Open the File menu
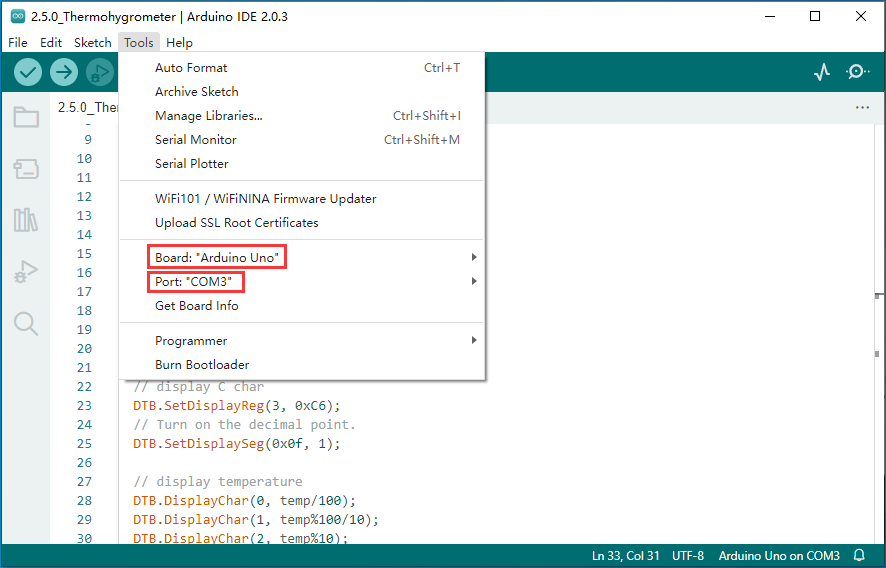 (18, 42)
